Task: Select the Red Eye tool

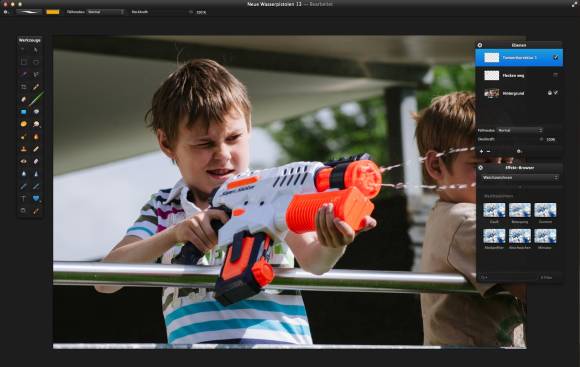Action: [23, 161]
